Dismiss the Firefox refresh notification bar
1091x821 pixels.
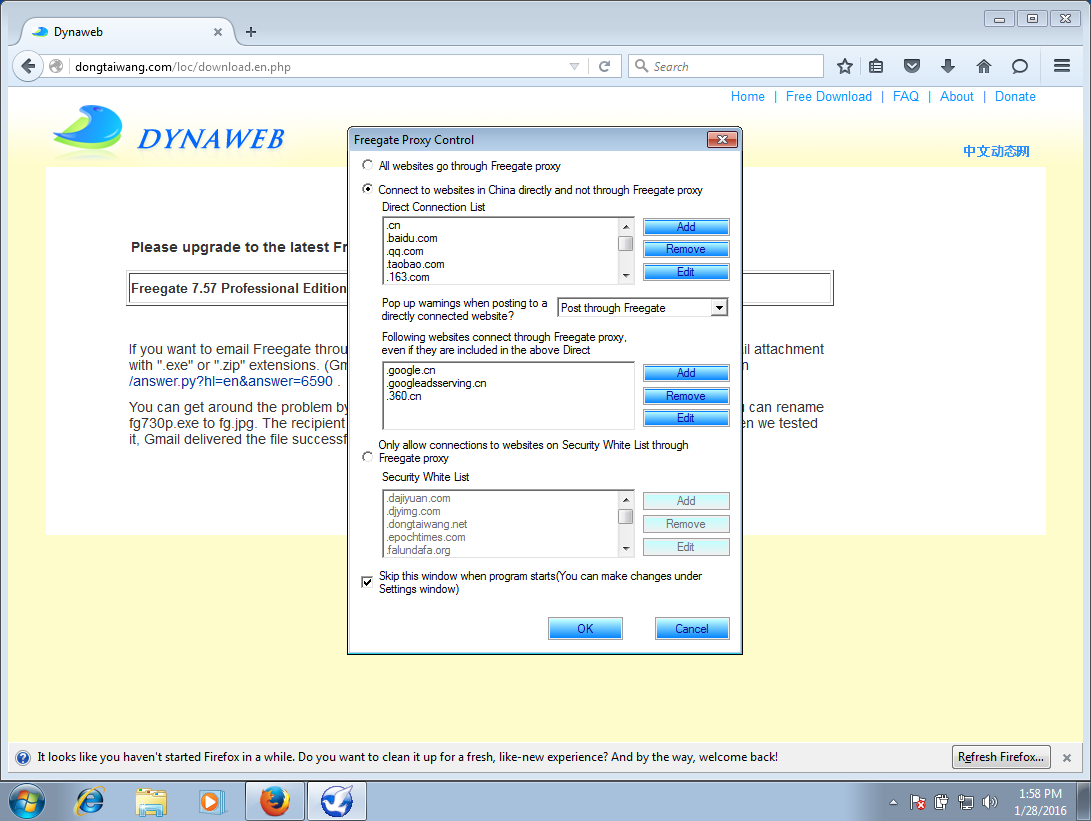[1067, 758]
